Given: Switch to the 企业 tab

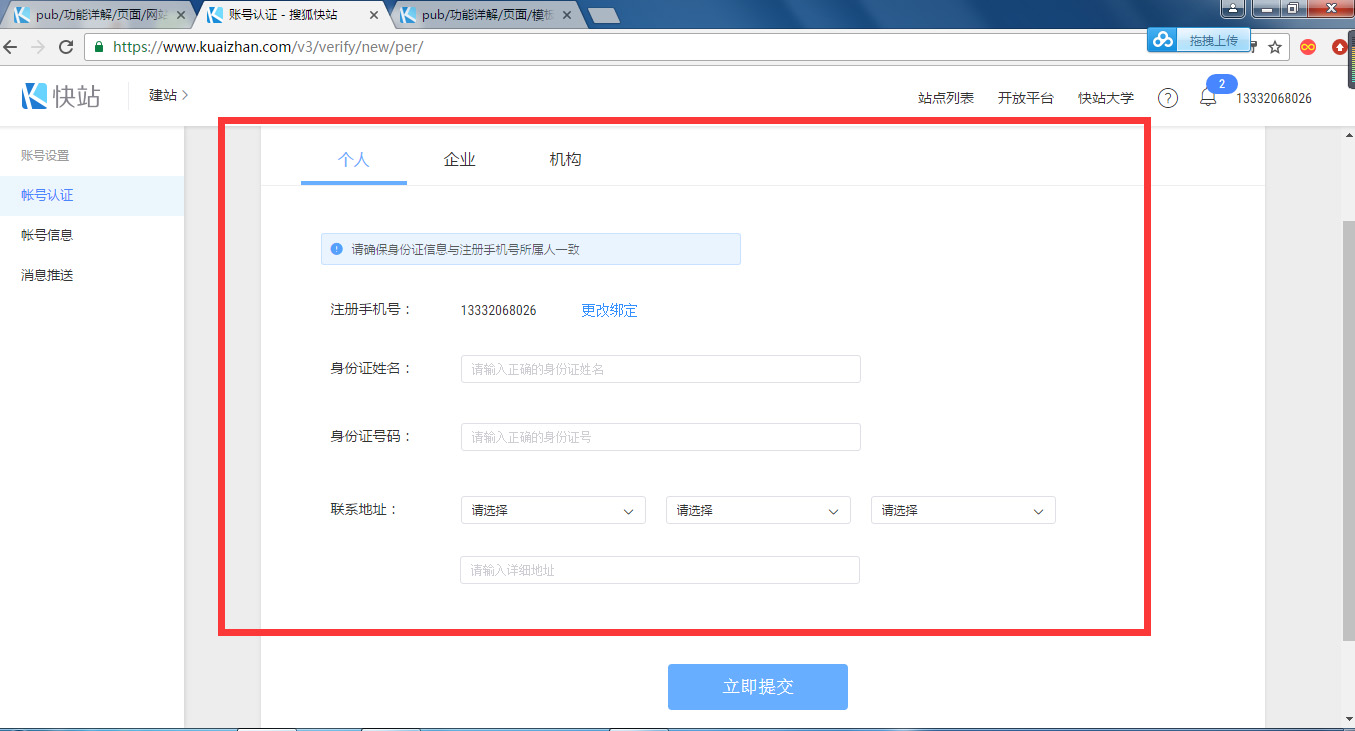Looking at the screenshot, I should pyautogui.click(x=459, y=160).
